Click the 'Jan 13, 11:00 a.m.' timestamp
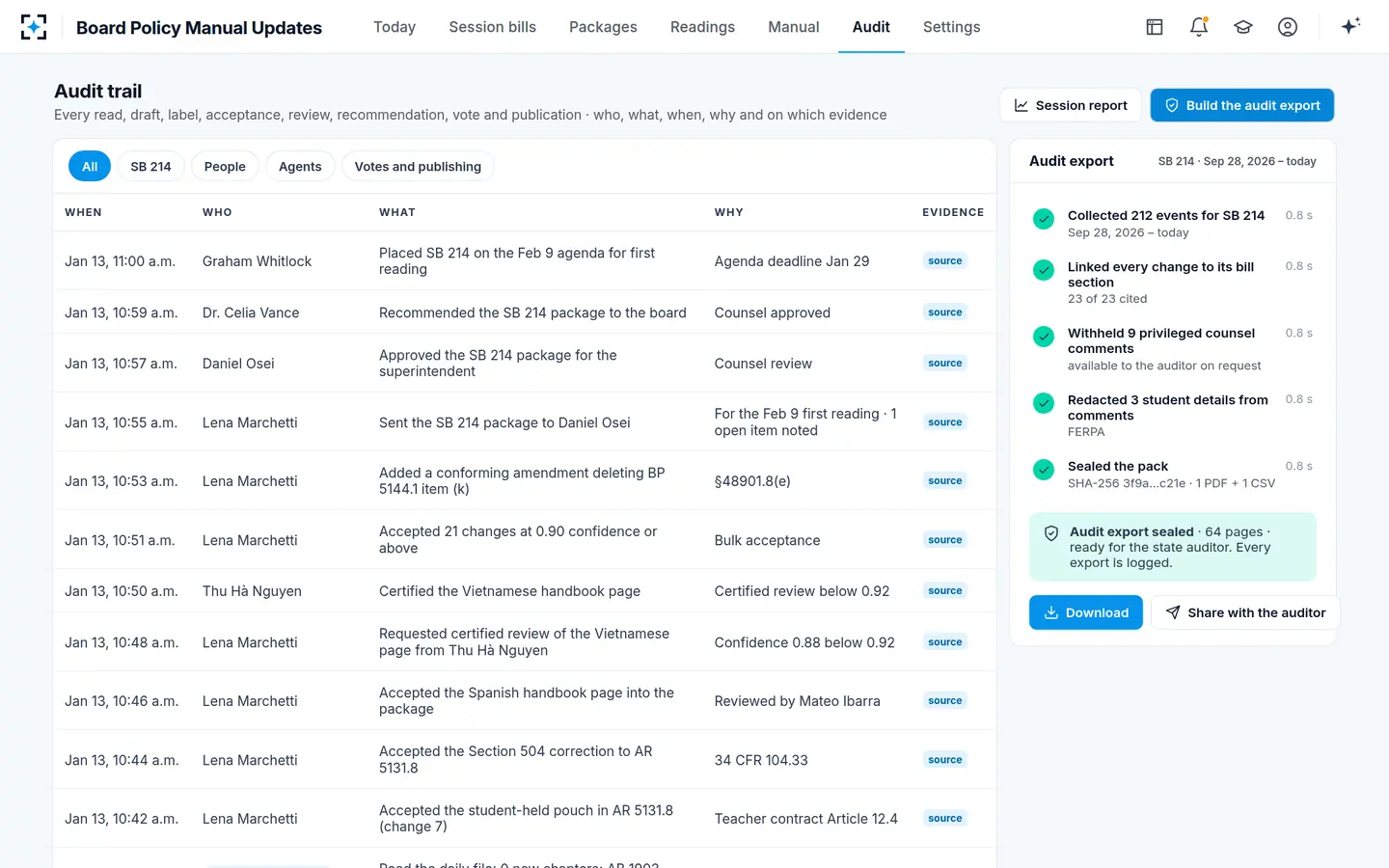Viewport: 1389px width, 868px height. point(120,261)
